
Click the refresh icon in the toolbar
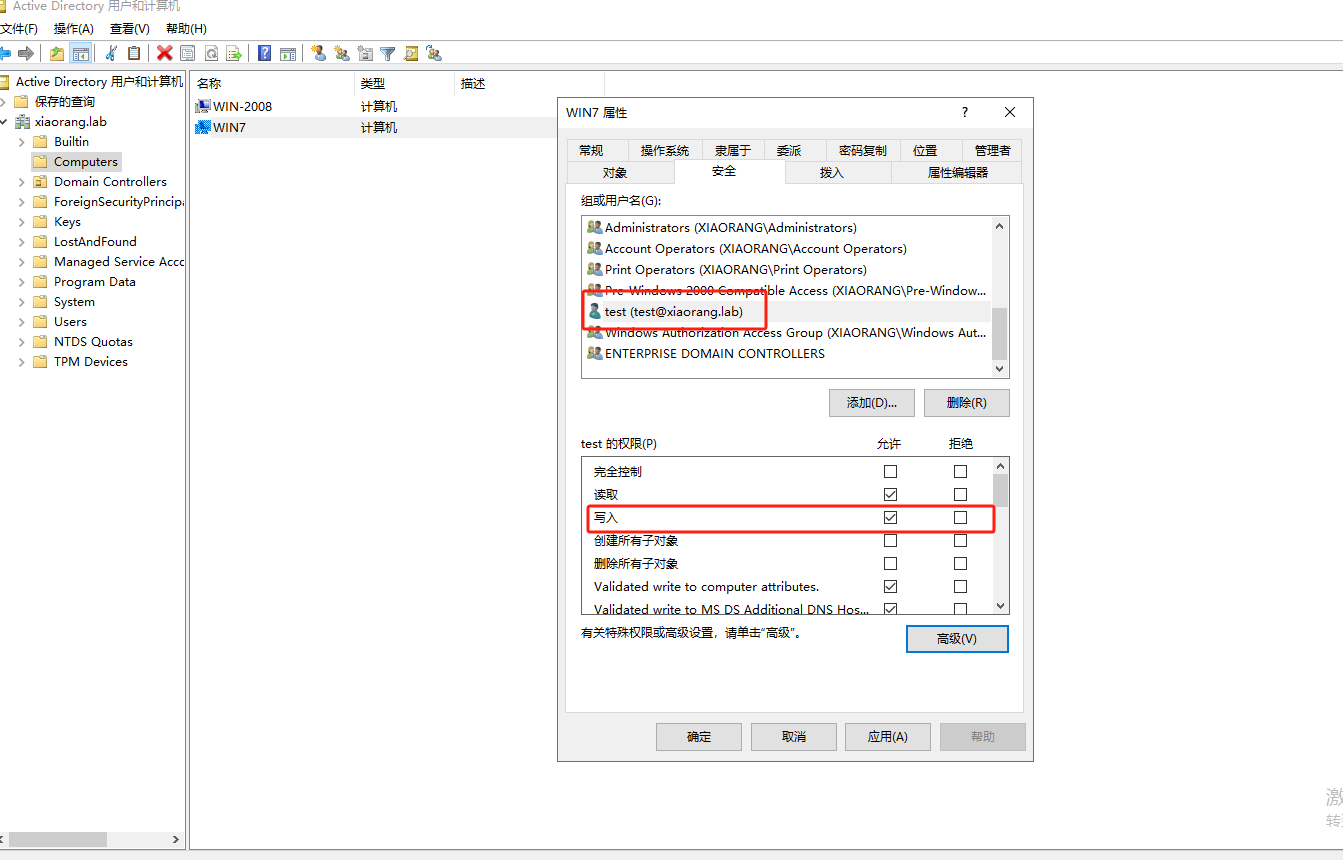(211, 53)
